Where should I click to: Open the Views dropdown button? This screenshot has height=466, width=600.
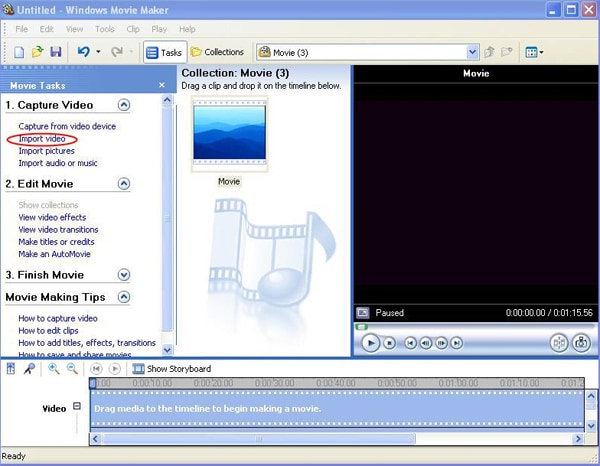(x=534, y=52)
